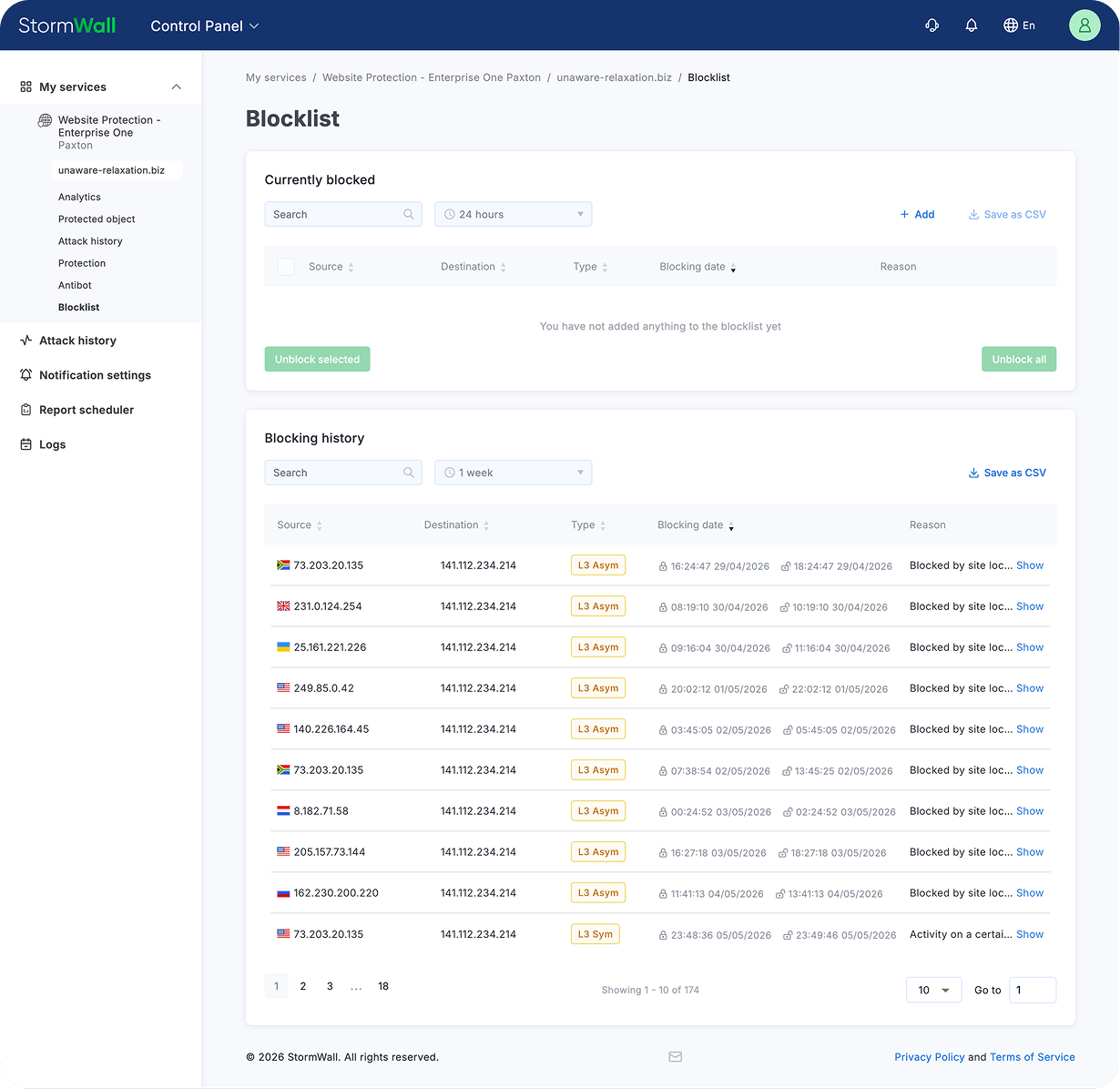Click the Unblock all button
Image resolution: width=1120 pixels, height=1089 pixels.
1019,359
